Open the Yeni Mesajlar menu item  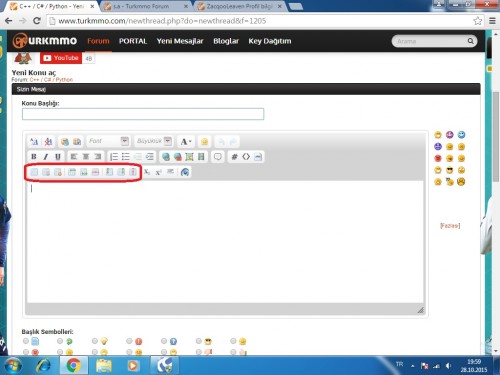(x=180, y=41)
